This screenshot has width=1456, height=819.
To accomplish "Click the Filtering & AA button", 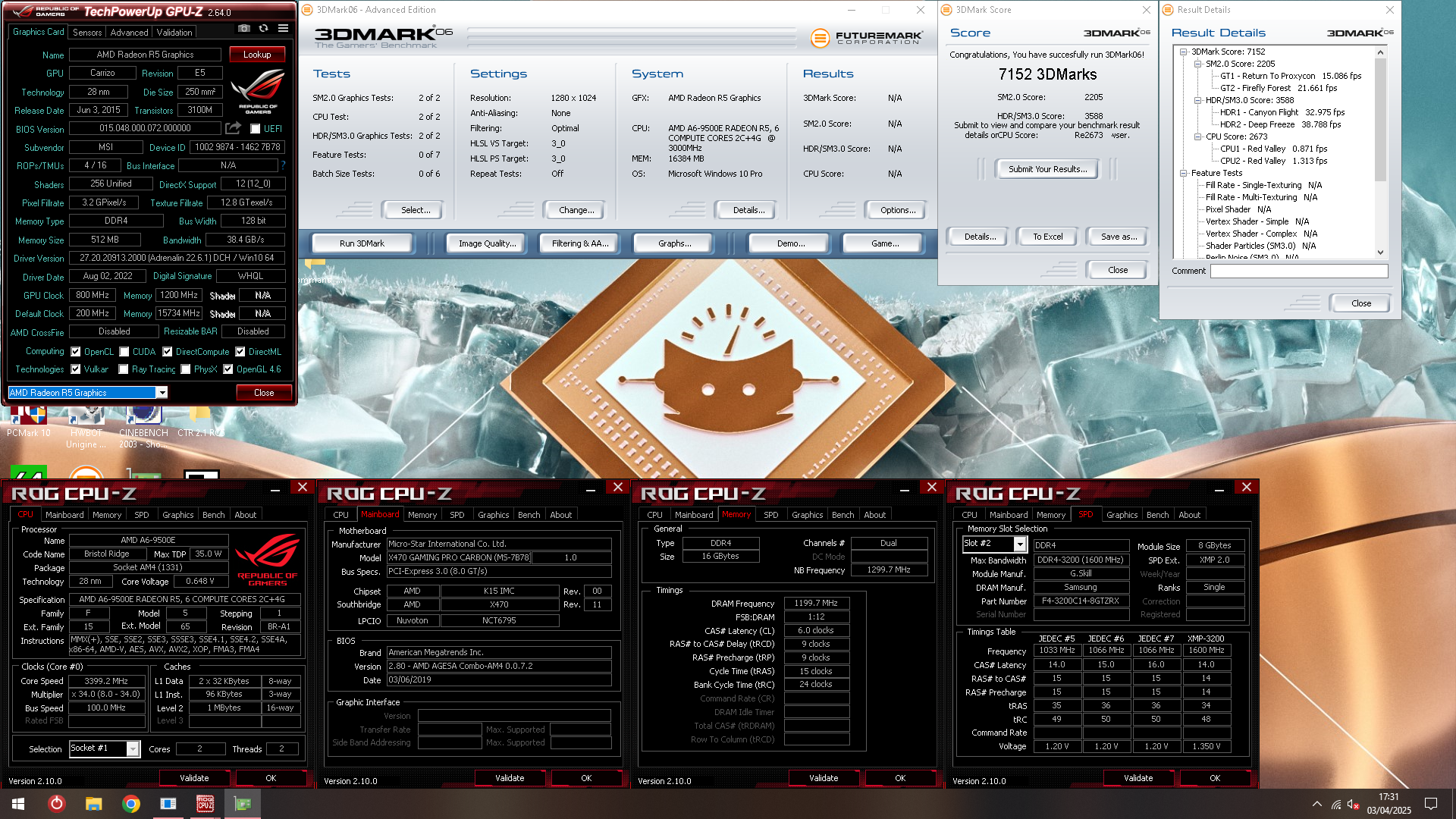I will click(580, 243).
